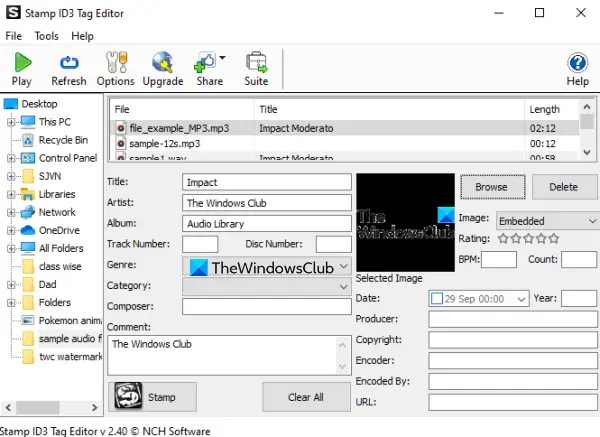Open the File menu
The height and width of the screenshot is (437, 600).
(13, 36)
